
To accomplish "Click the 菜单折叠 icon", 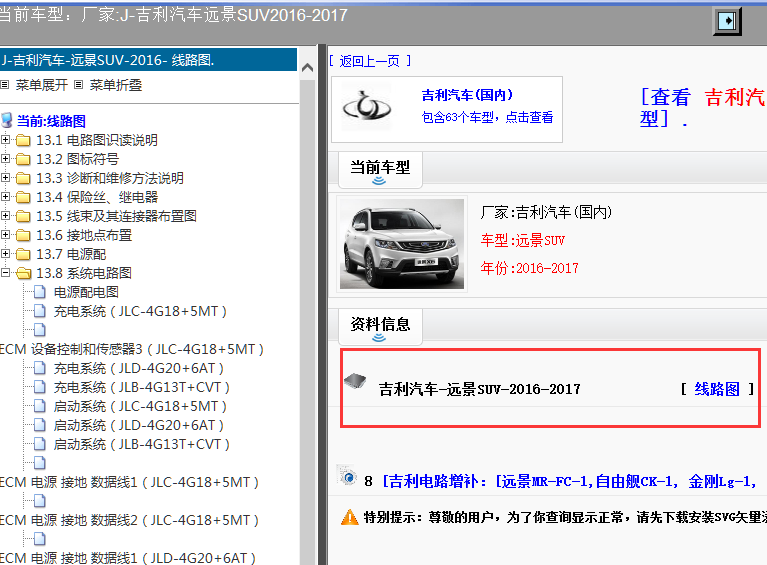I will pos(78,85).
